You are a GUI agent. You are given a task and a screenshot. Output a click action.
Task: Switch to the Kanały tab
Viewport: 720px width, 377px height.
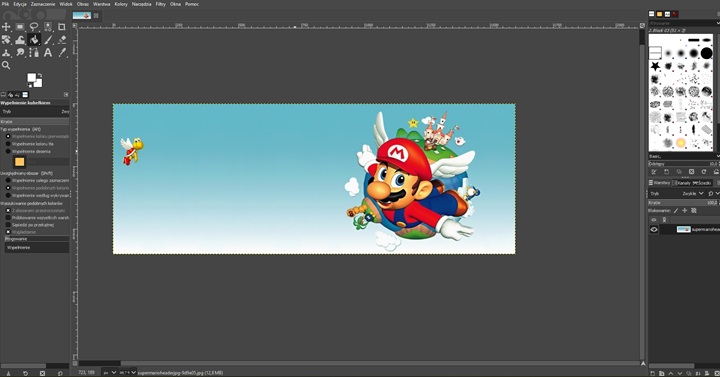click(x=681, y=183)
